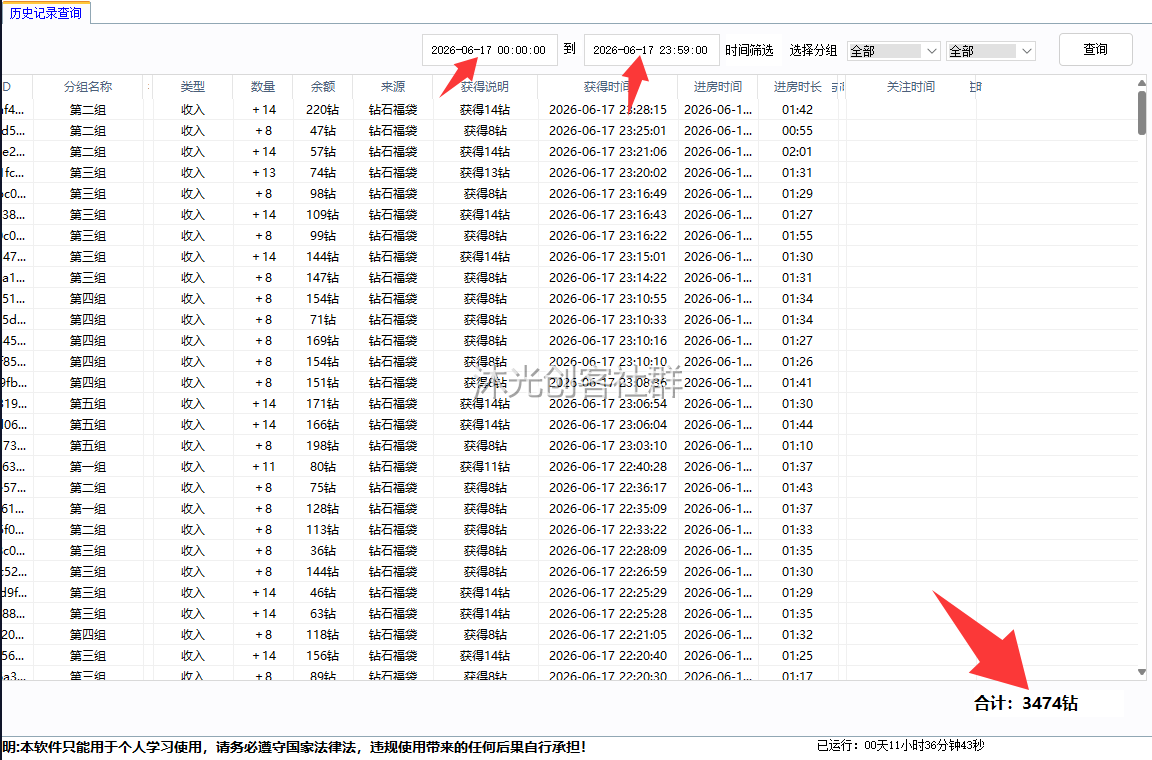Open the second 全部 dropdown
The image size is (1152, 760).
(x=990, y=51)
